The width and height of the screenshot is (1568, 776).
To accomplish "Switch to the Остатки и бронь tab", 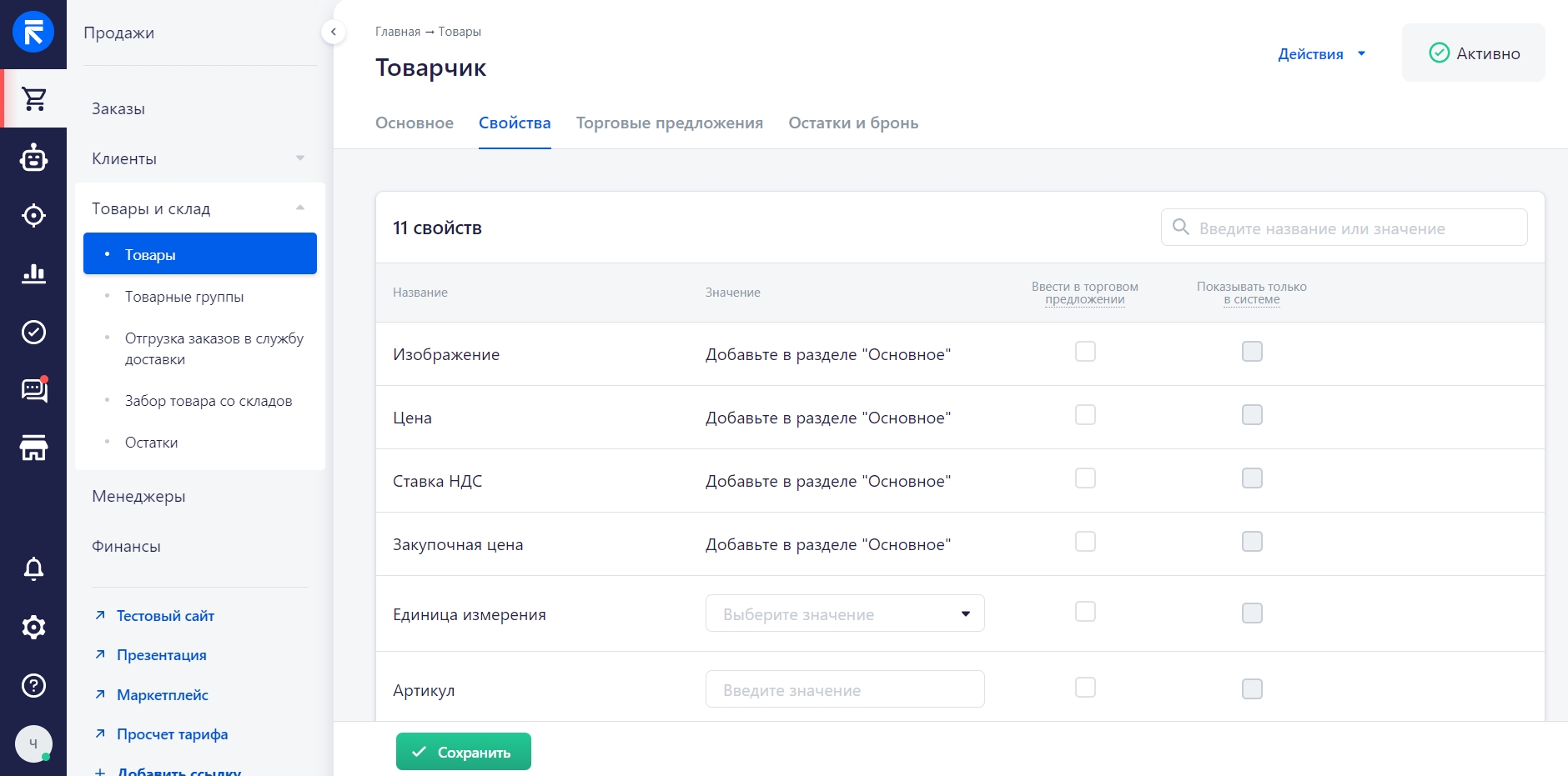I will 853,123.
